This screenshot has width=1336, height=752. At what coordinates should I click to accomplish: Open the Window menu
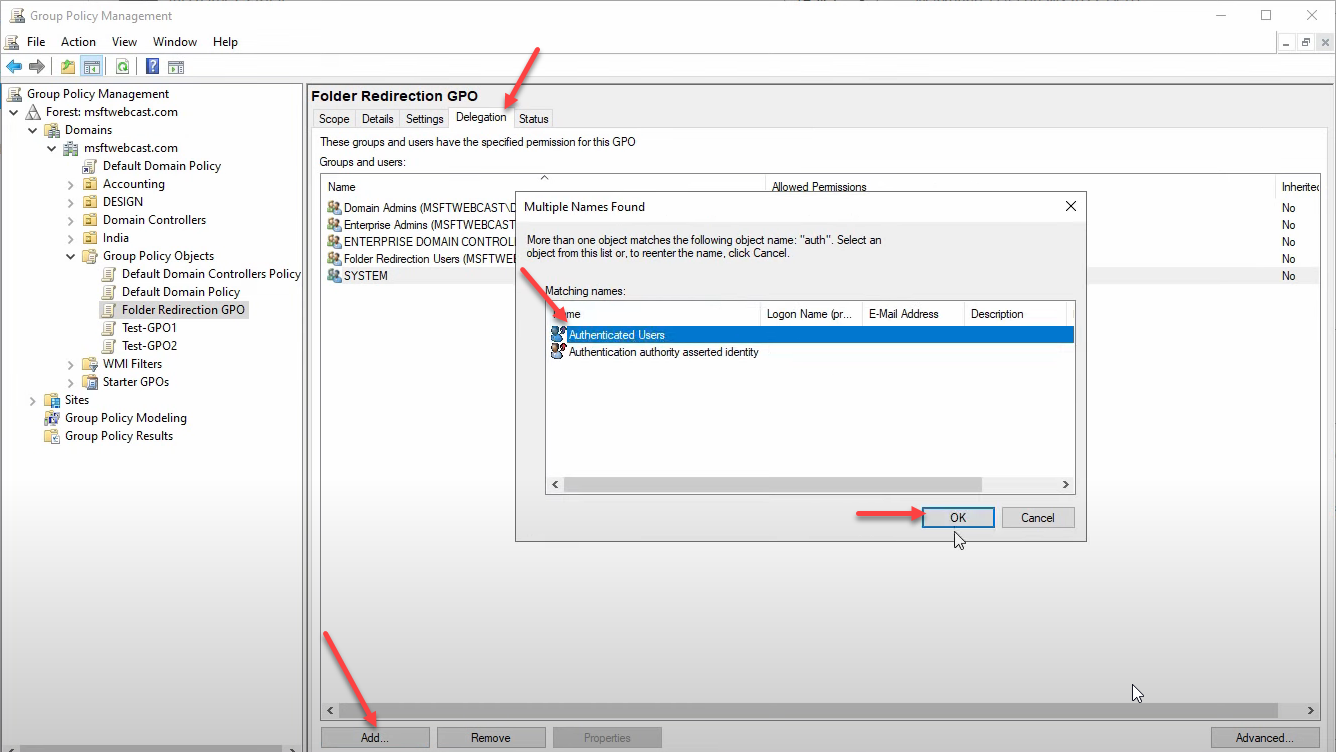(175, 42)
